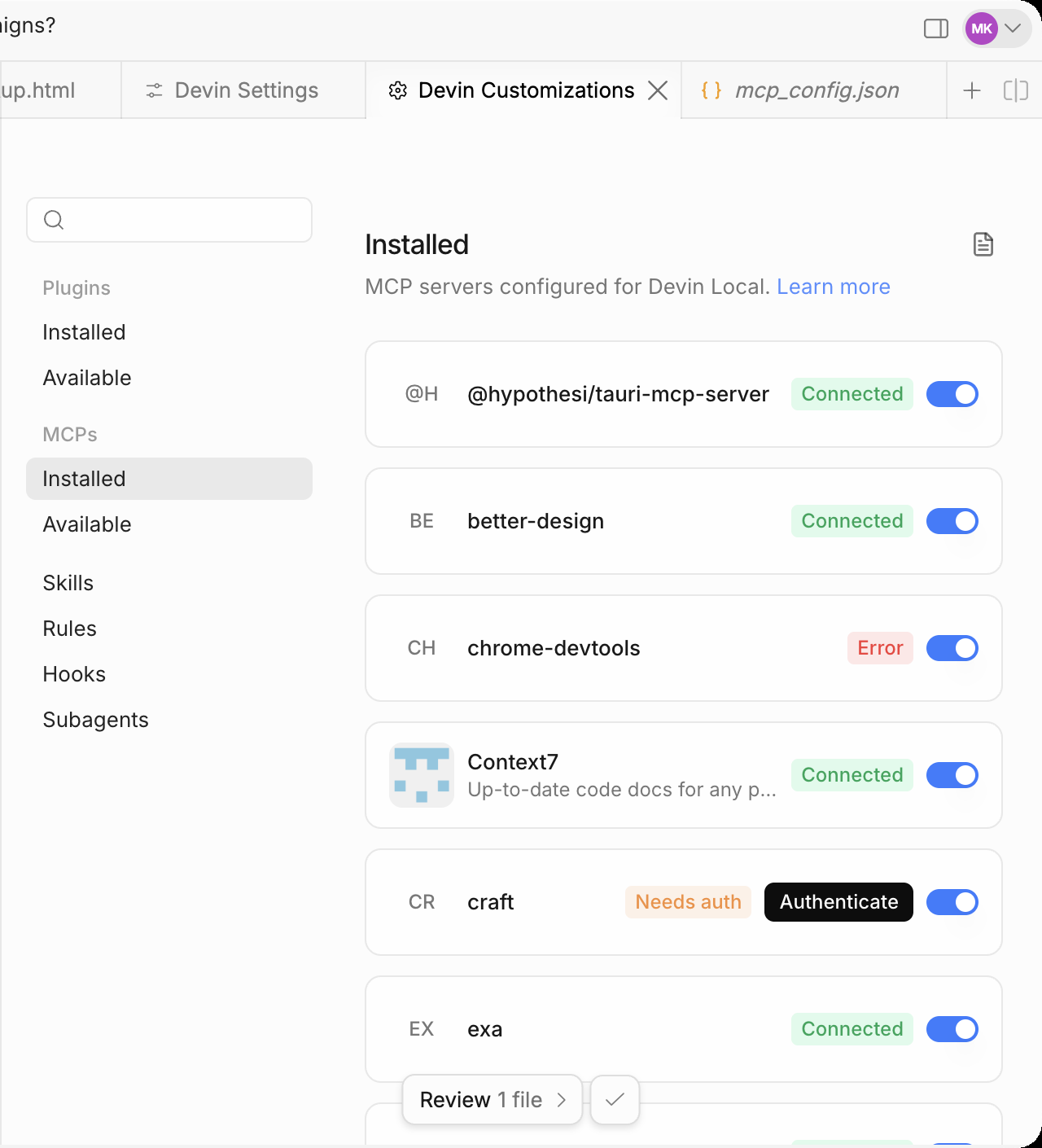Switch off the craft MCP toggle
This screenshot has width=1042, height=1148.
coord(952,902)
